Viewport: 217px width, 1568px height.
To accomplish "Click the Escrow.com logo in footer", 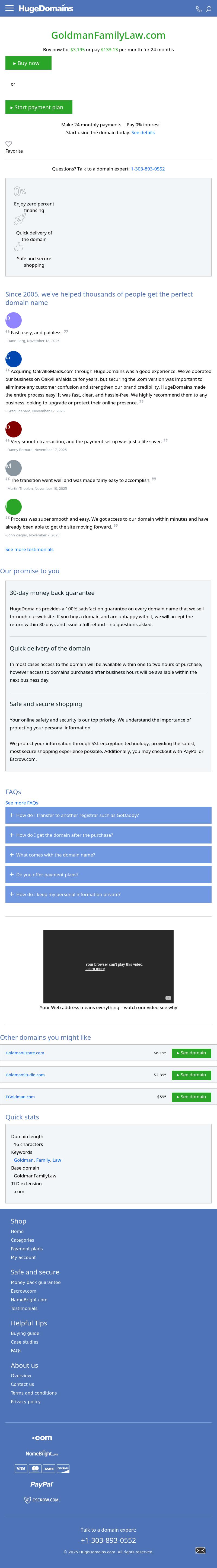I will [x=42, y=1499].
